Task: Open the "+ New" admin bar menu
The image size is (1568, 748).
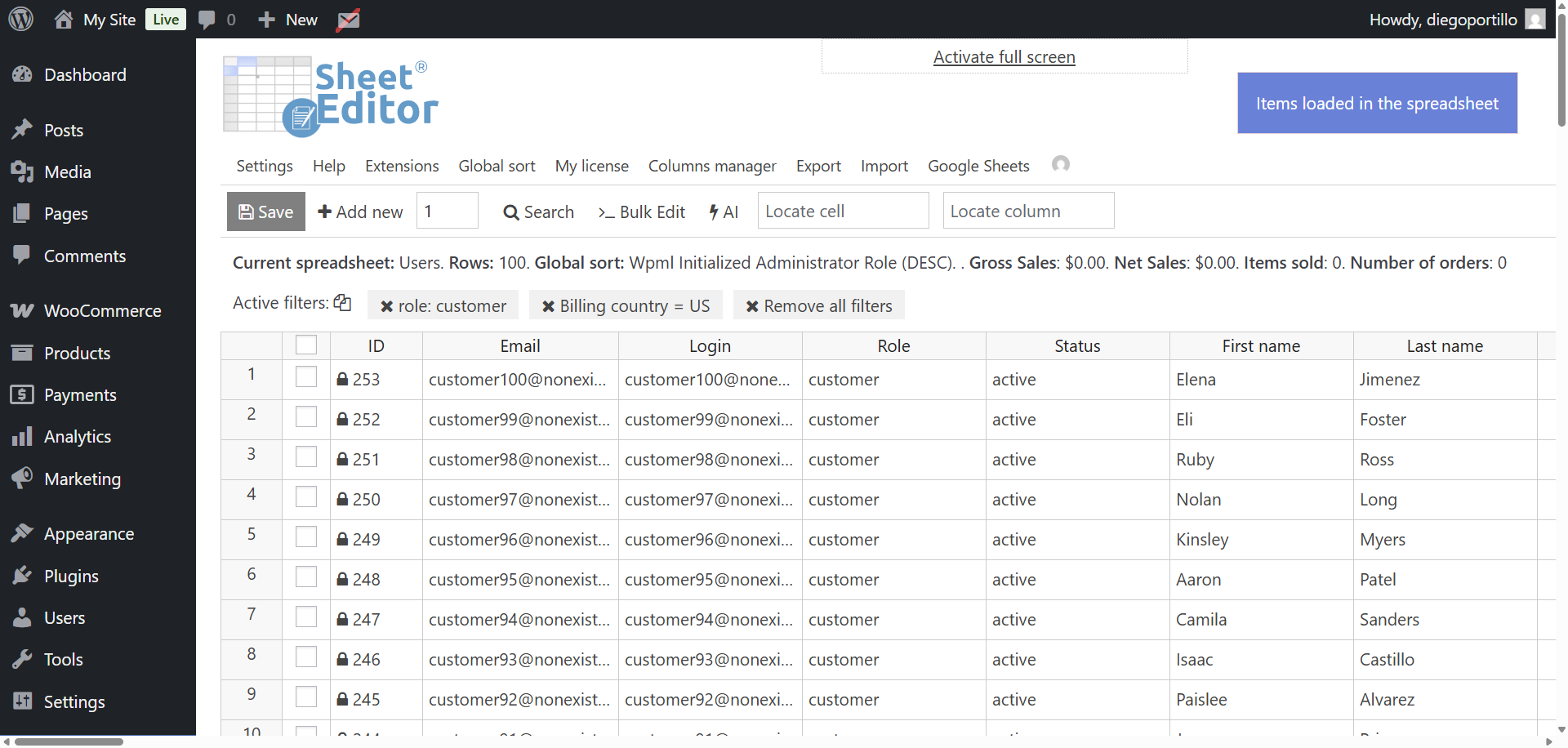Action: (x=286, y=19)
